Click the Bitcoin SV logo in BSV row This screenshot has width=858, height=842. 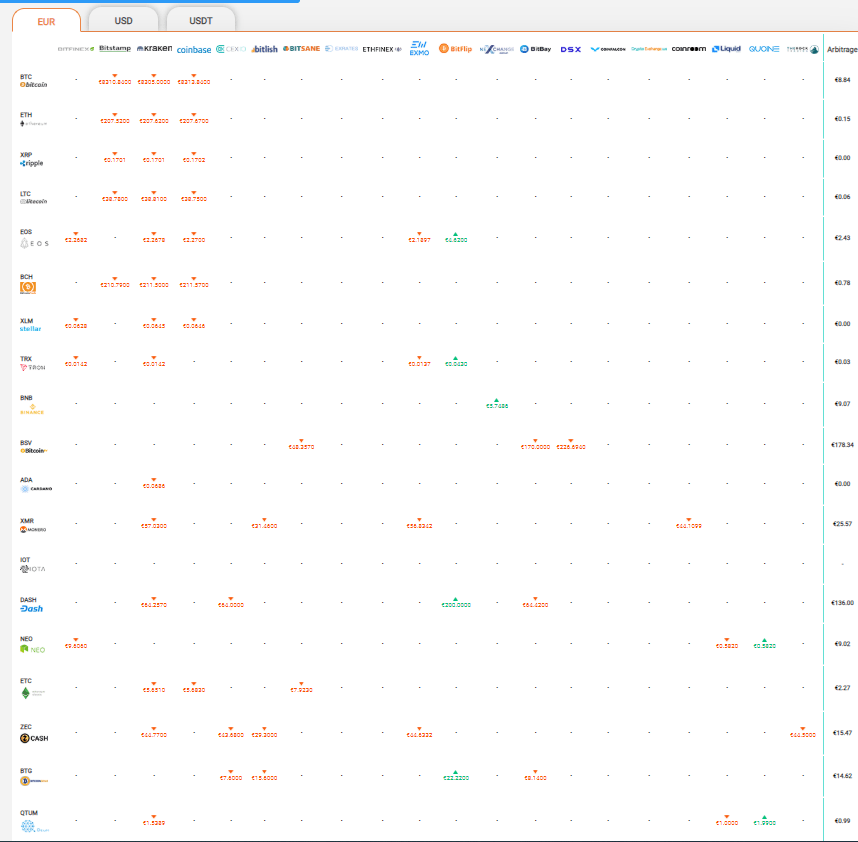pos(34,451)
